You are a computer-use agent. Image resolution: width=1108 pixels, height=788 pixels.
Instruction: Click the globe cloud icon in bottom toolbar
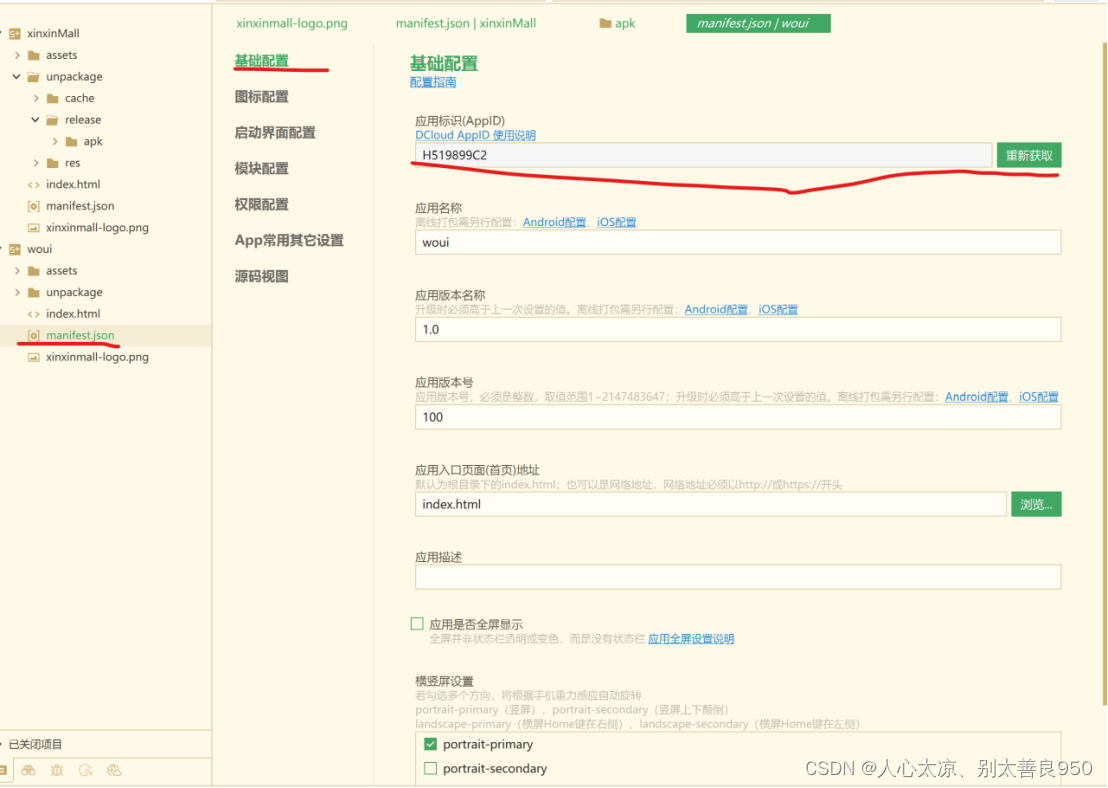[114, 770]
